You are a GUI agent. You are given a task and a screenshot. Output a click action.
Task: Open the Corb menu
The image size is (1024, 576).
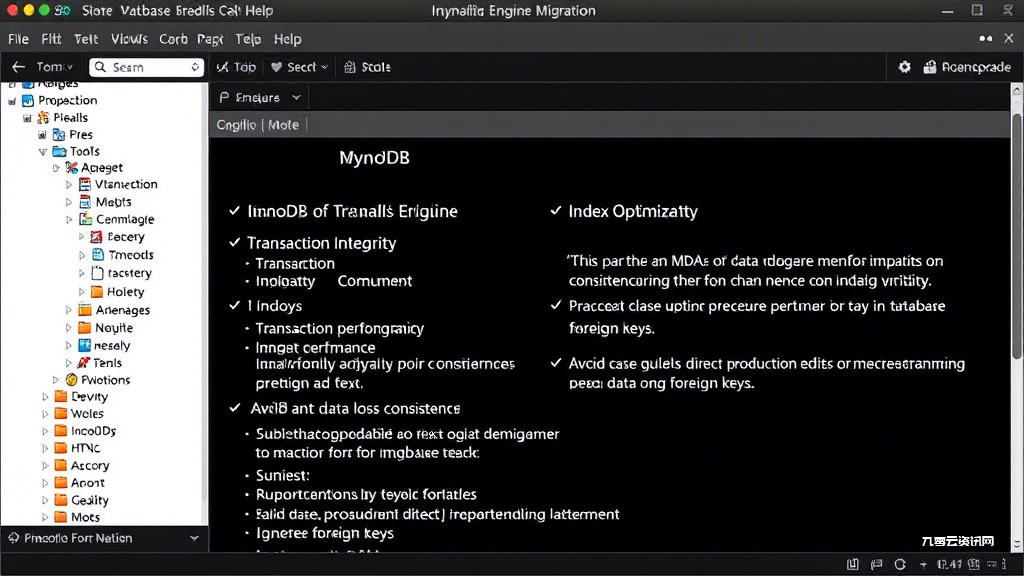click(173, 39)
